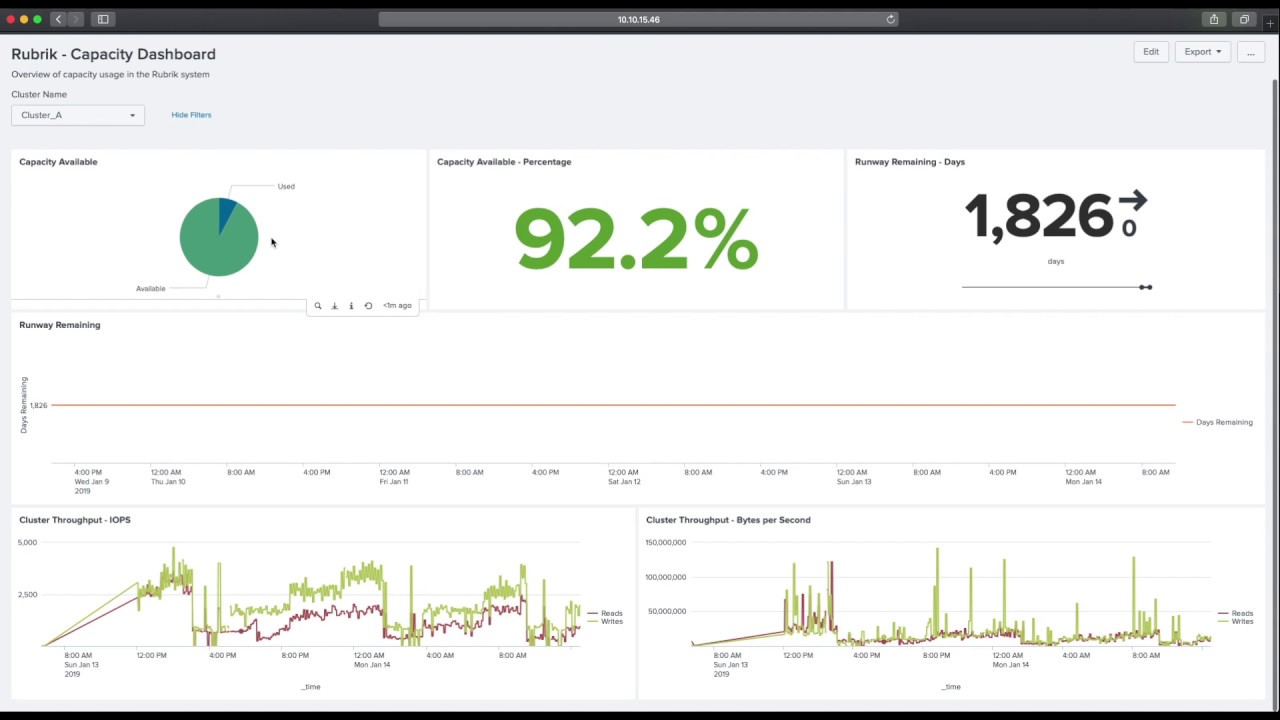Open a new tab with plus icon

point(1270,23)
